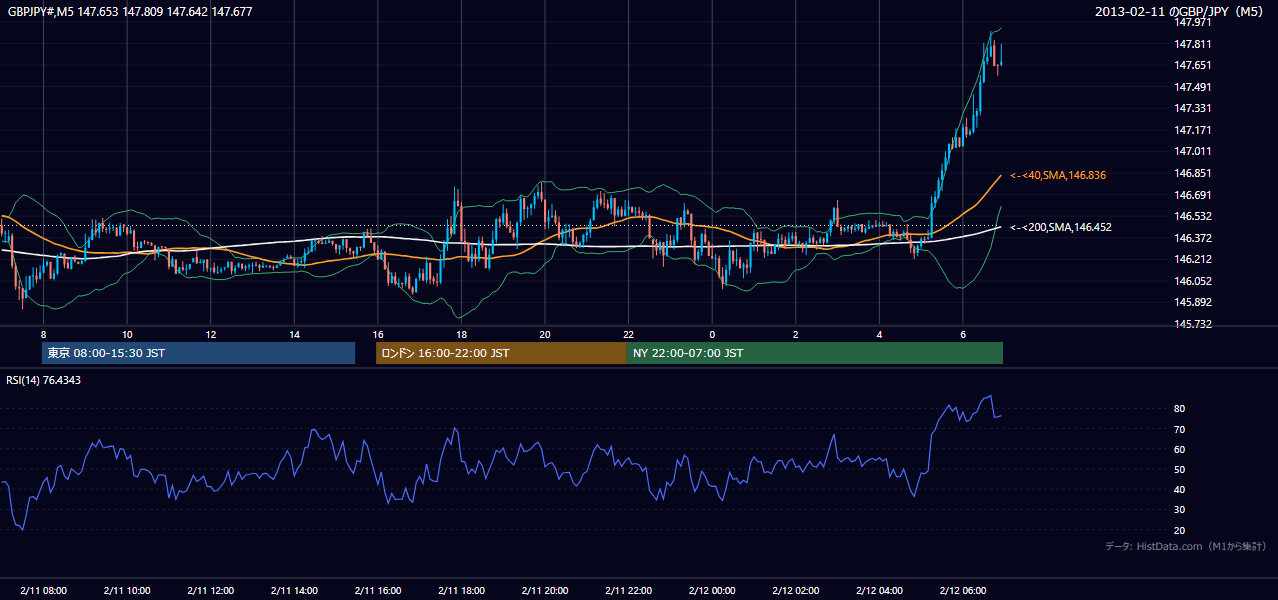Click the bottom time label 2/11 22:00
The height and width of the screenshot is (600, 1278).
coord(628,591)
